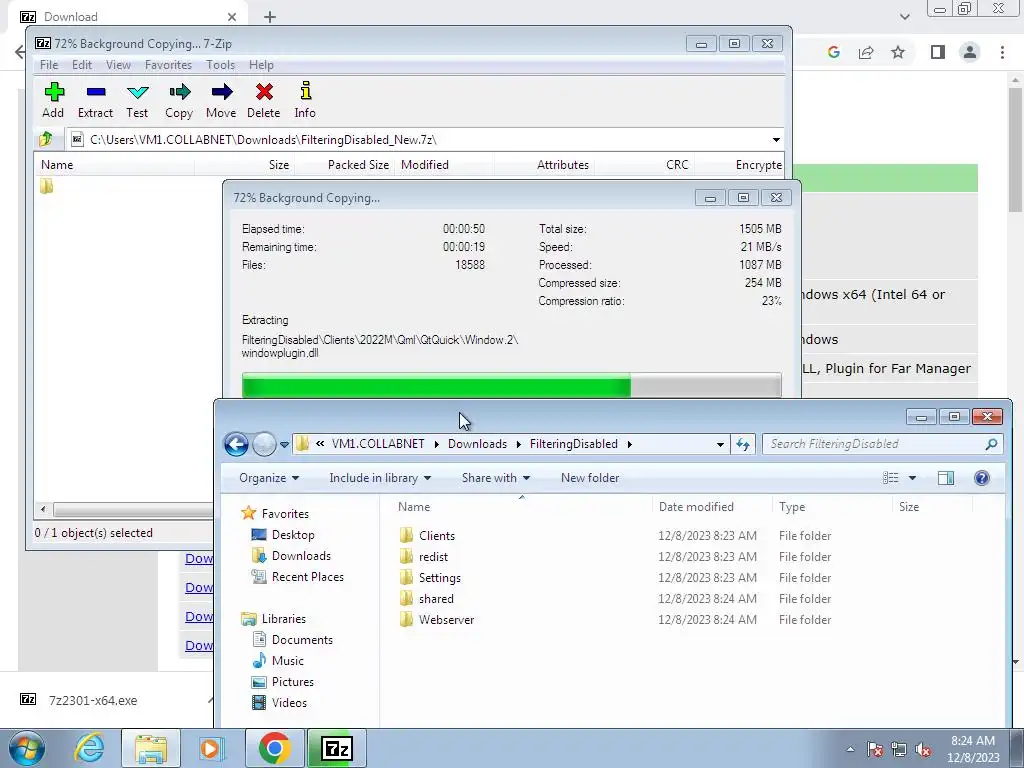Click VM1.COLLABNET breadcrumb in Explorer
The width and height of the screenshot is (1024, 768).
(378, 444)
